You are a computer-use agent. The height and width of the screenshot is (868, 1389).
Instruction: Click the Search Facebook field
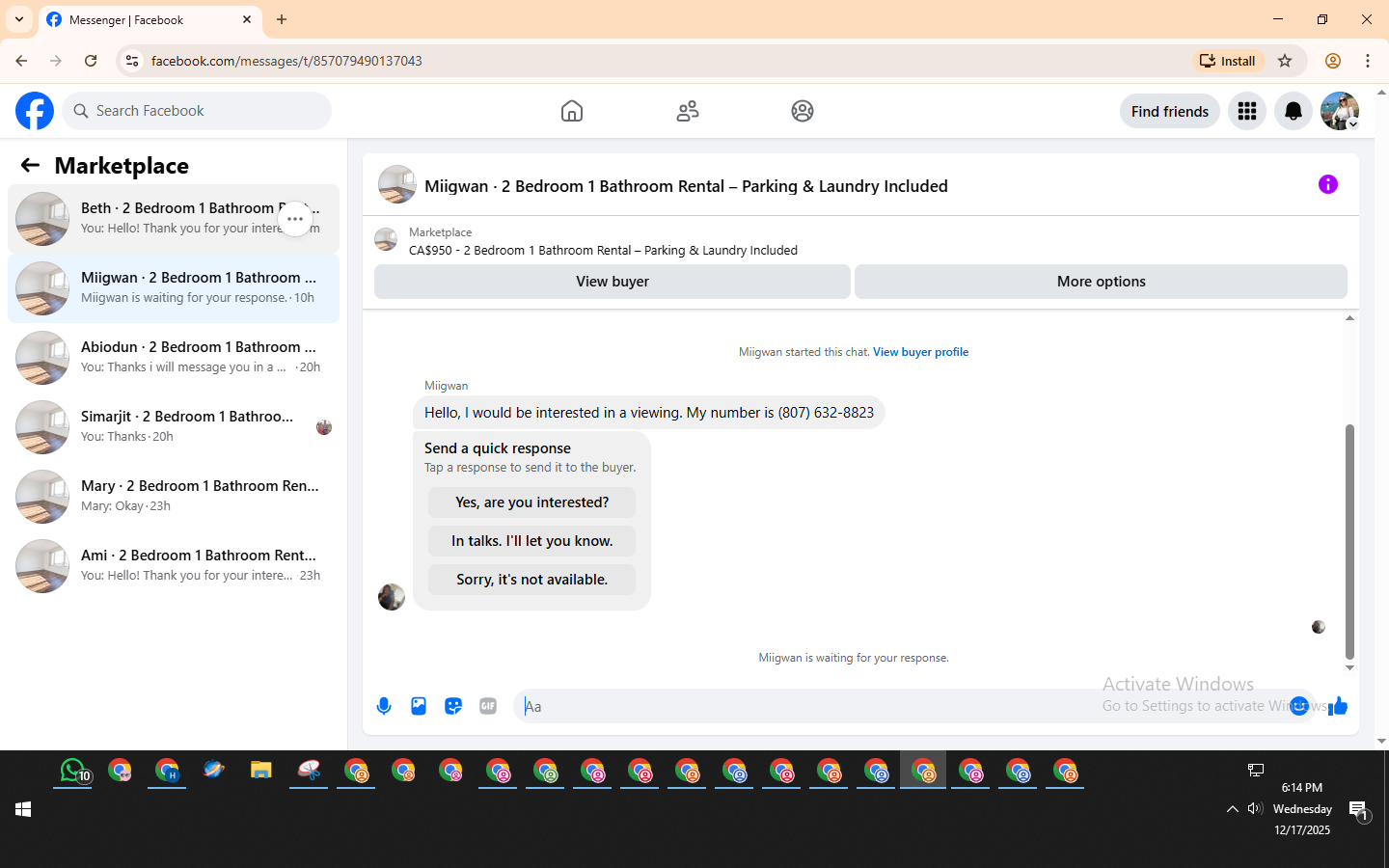click(197, 111)
